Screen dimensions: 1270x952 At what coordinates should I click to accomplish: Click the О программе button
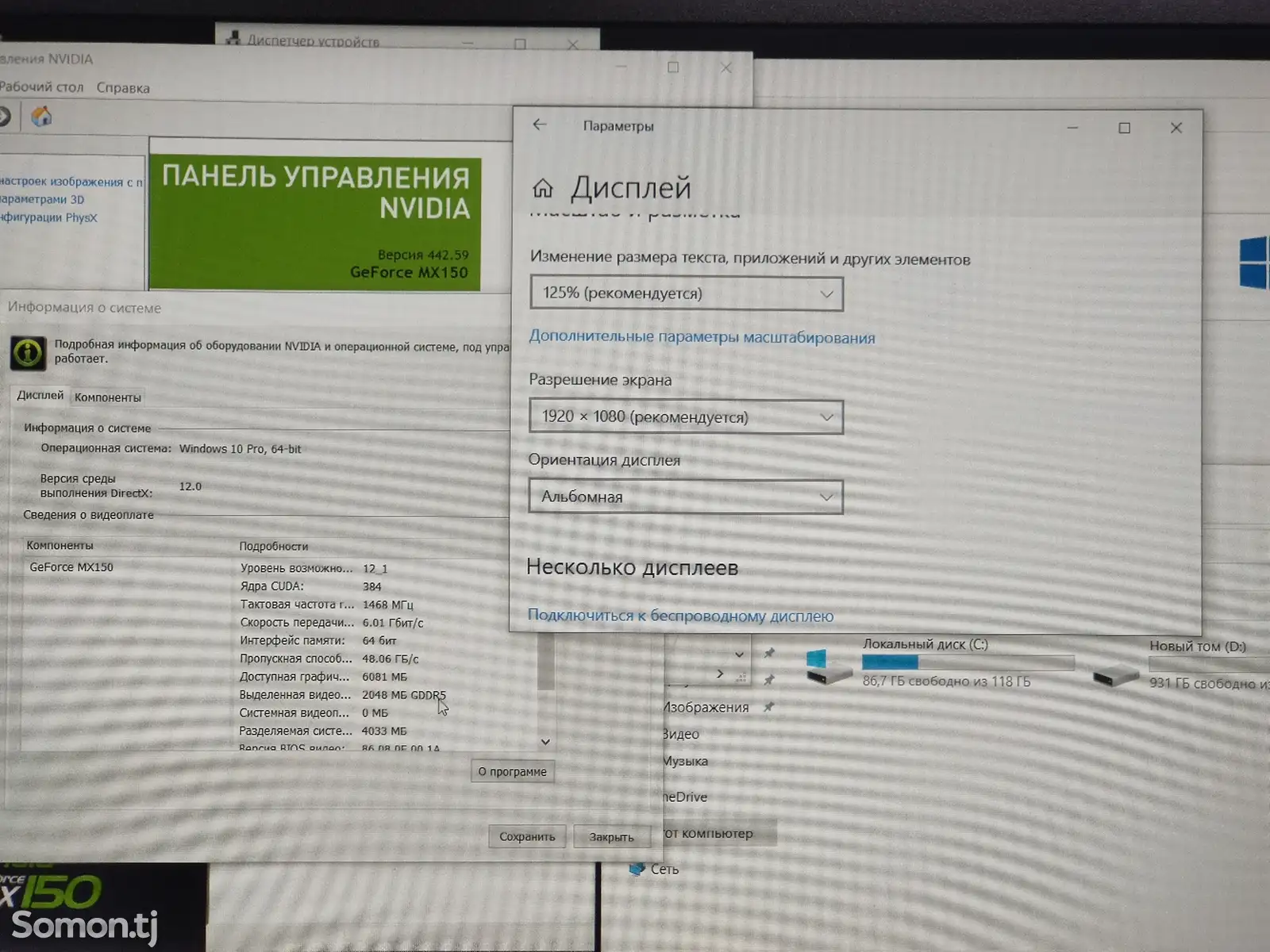click(x=512, y=771)
